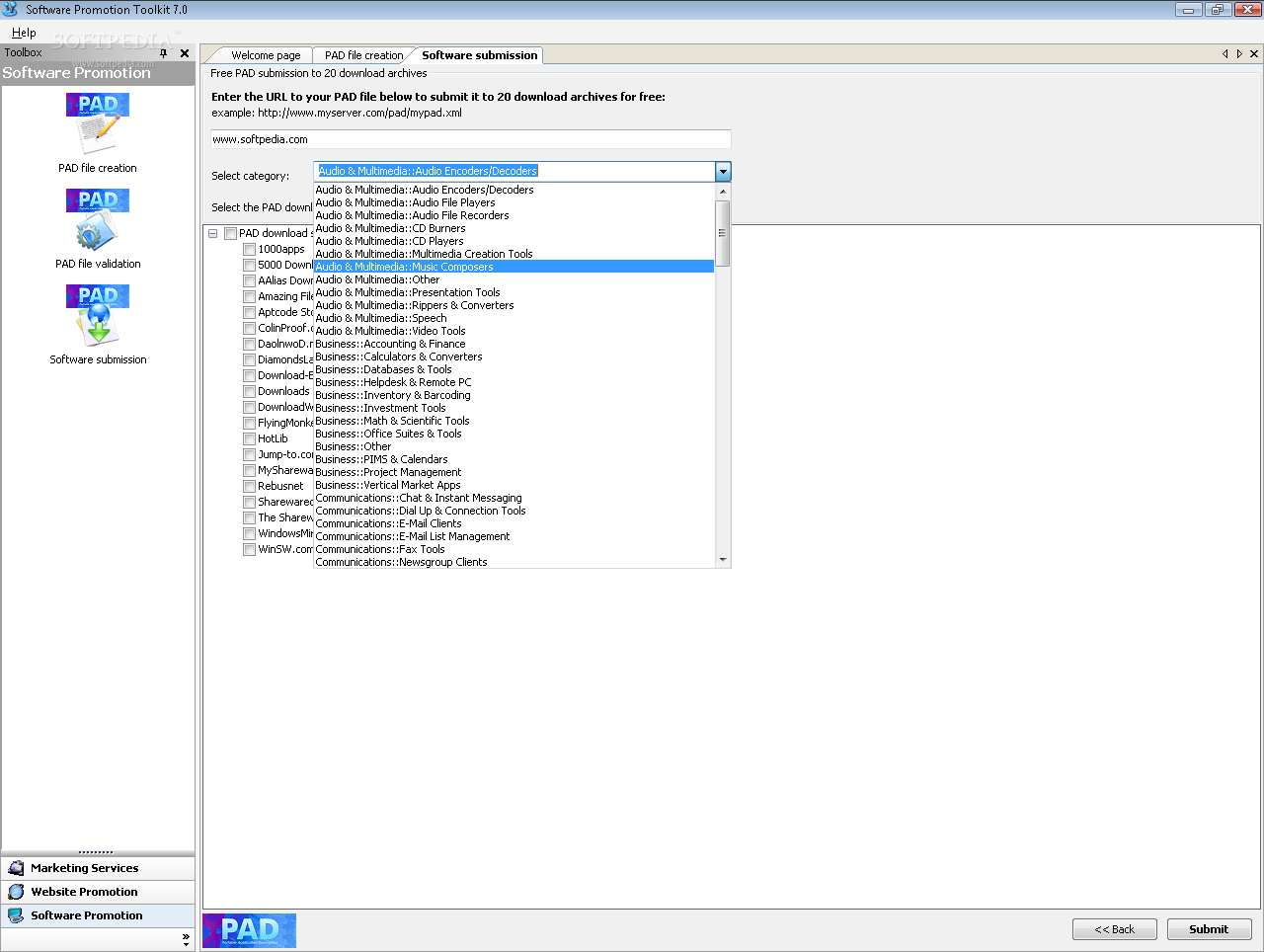This screenshot has width=1264, height=952.
Task: Close the Toolbox panel
Action: pos(185,53)
